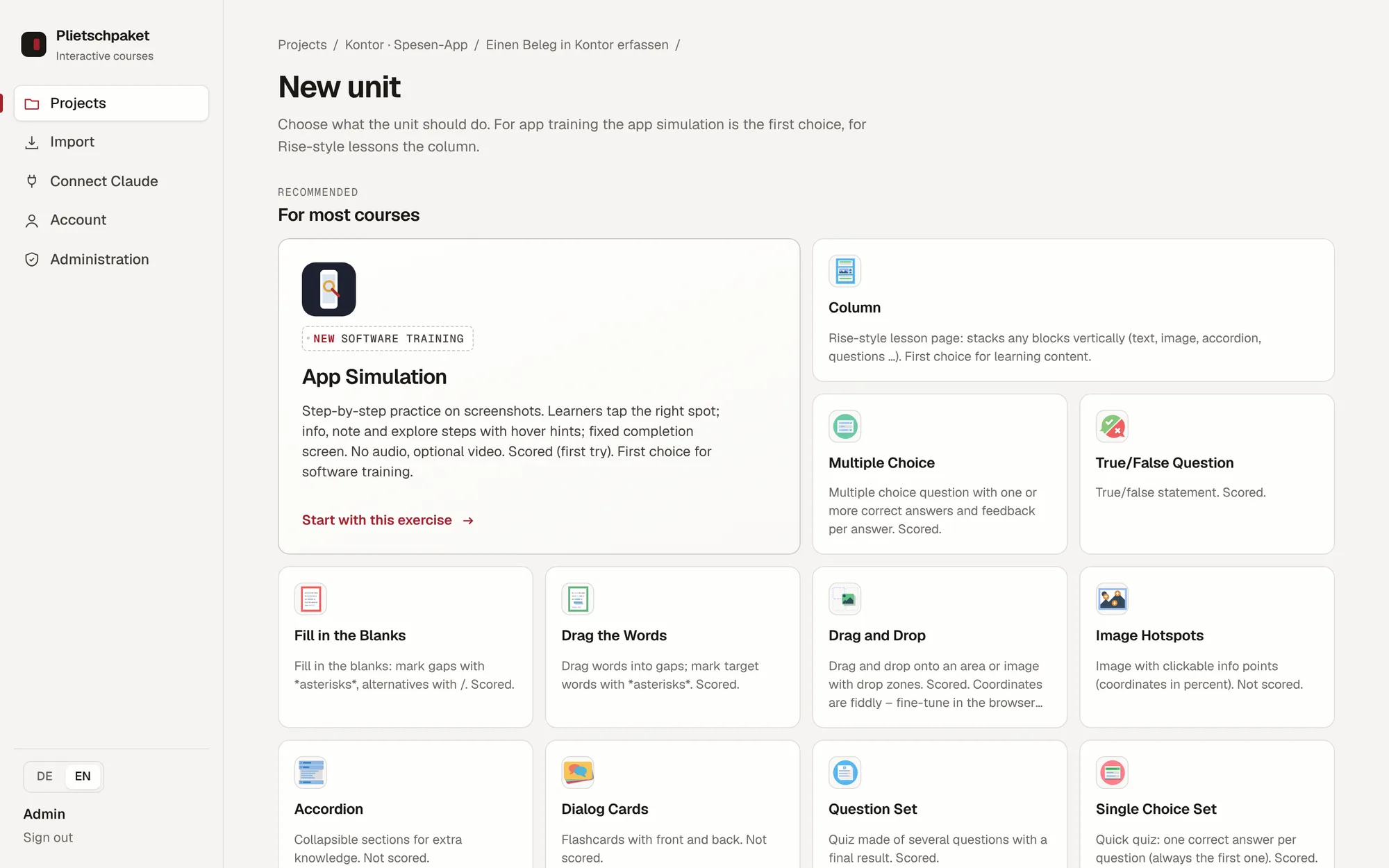Viewport: 1389px width, 868px height.
Task: Pick the Image Hotspots title
Action: pyautogui.click(x=1149, y=635)
